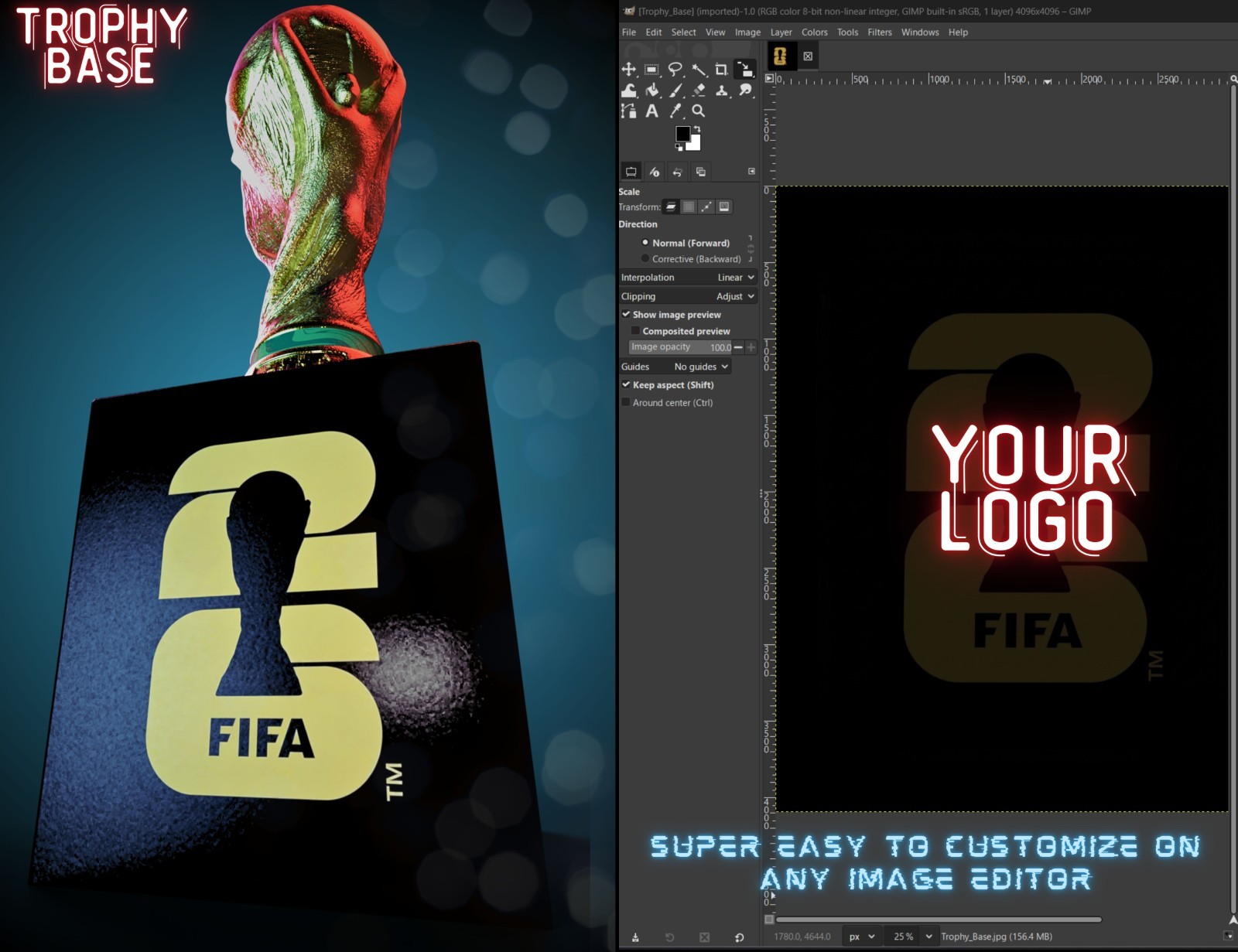
Task: Select the Paintbrush tool
Action: [675, 90]
